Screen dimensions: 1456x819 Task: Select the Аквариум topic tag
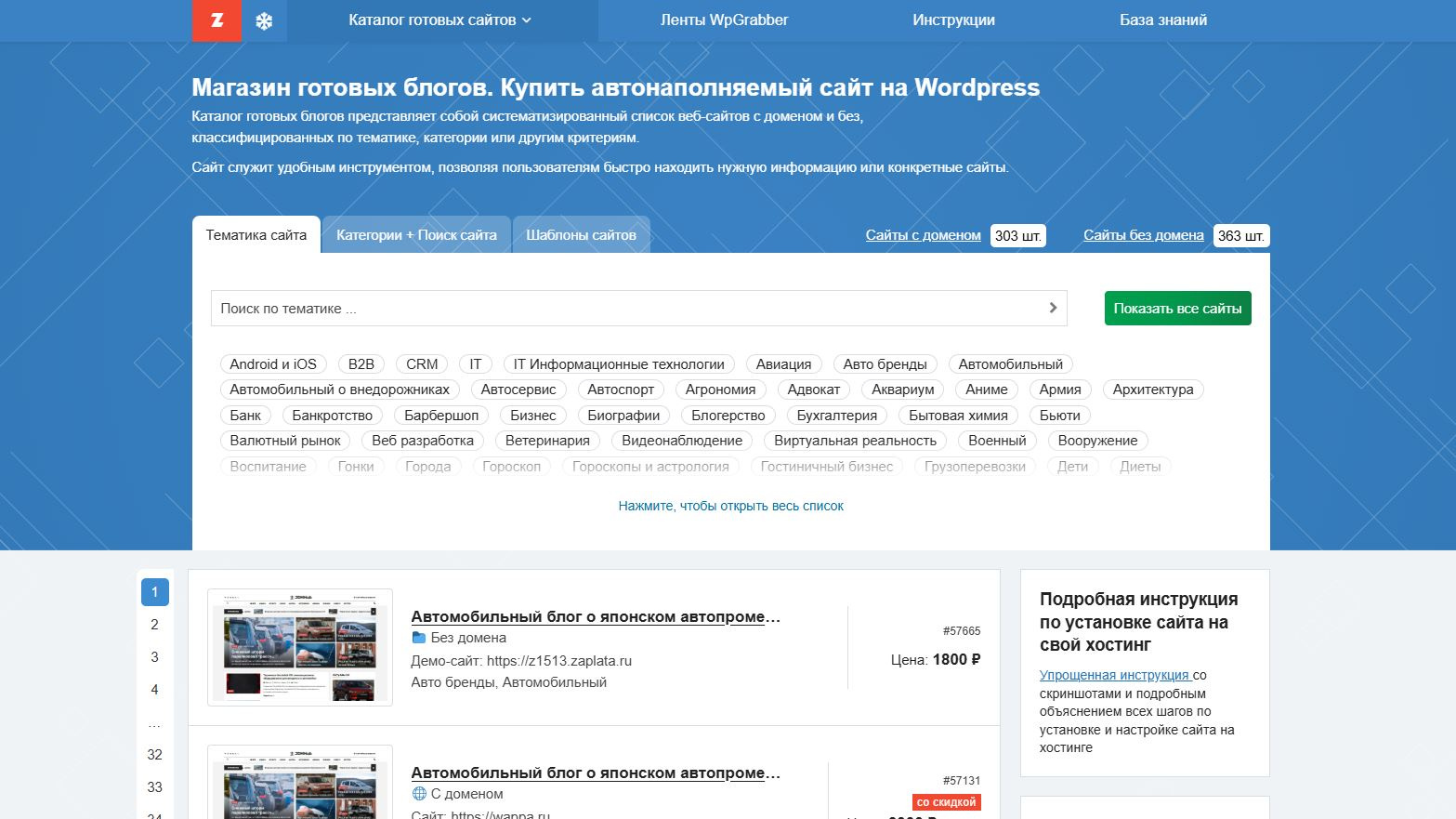(903, 390)
